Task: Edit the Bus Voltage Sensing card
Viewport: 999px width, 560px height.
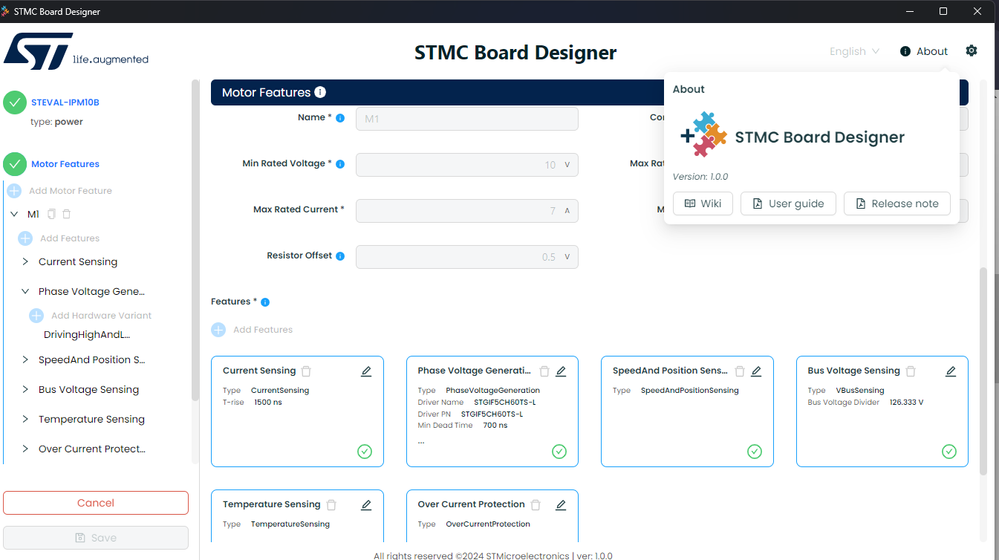Action: [951, 371]
